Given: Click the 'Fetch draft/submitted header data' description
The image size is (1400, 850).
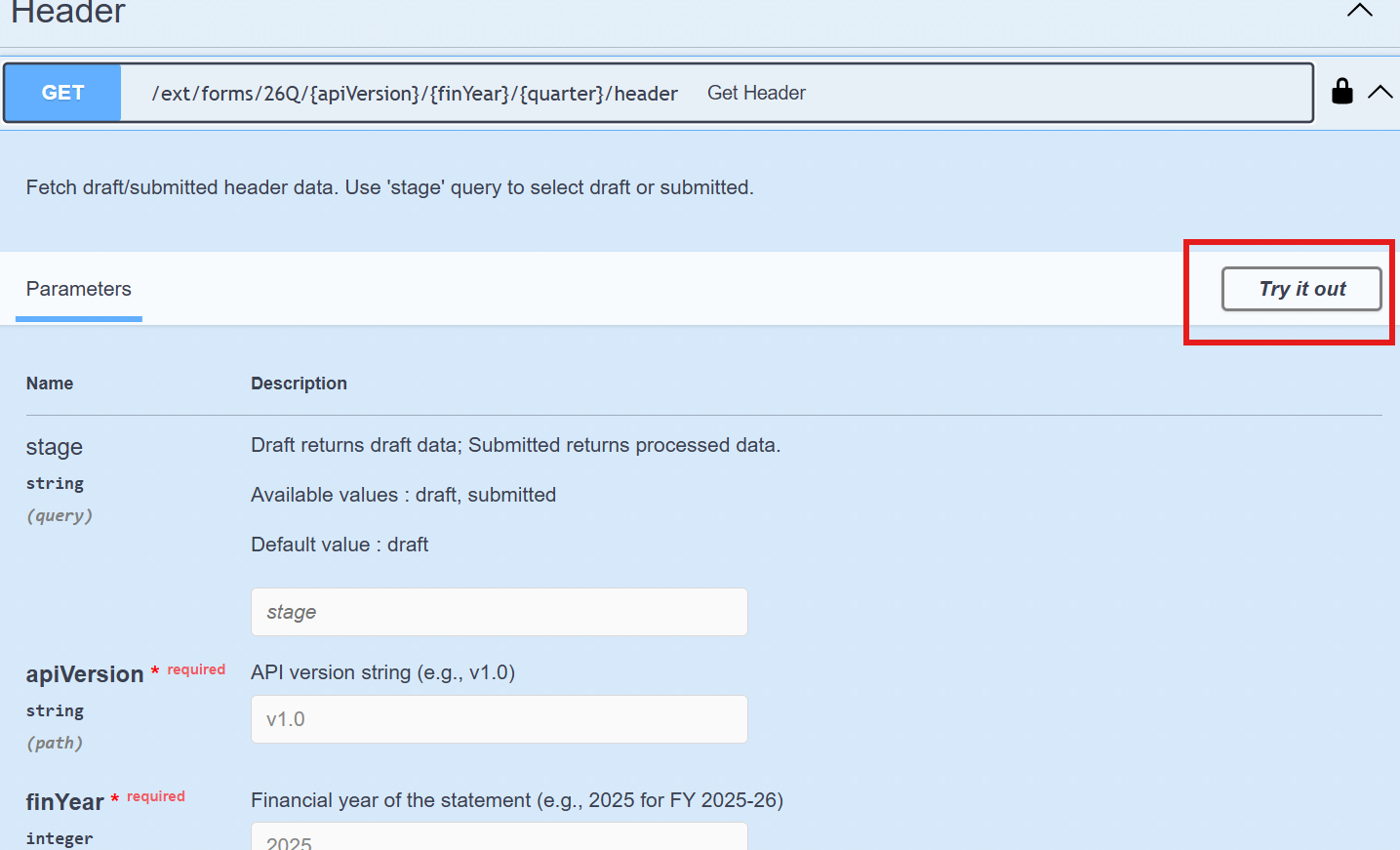Looking at the screenshot, I should pos(389,187).
